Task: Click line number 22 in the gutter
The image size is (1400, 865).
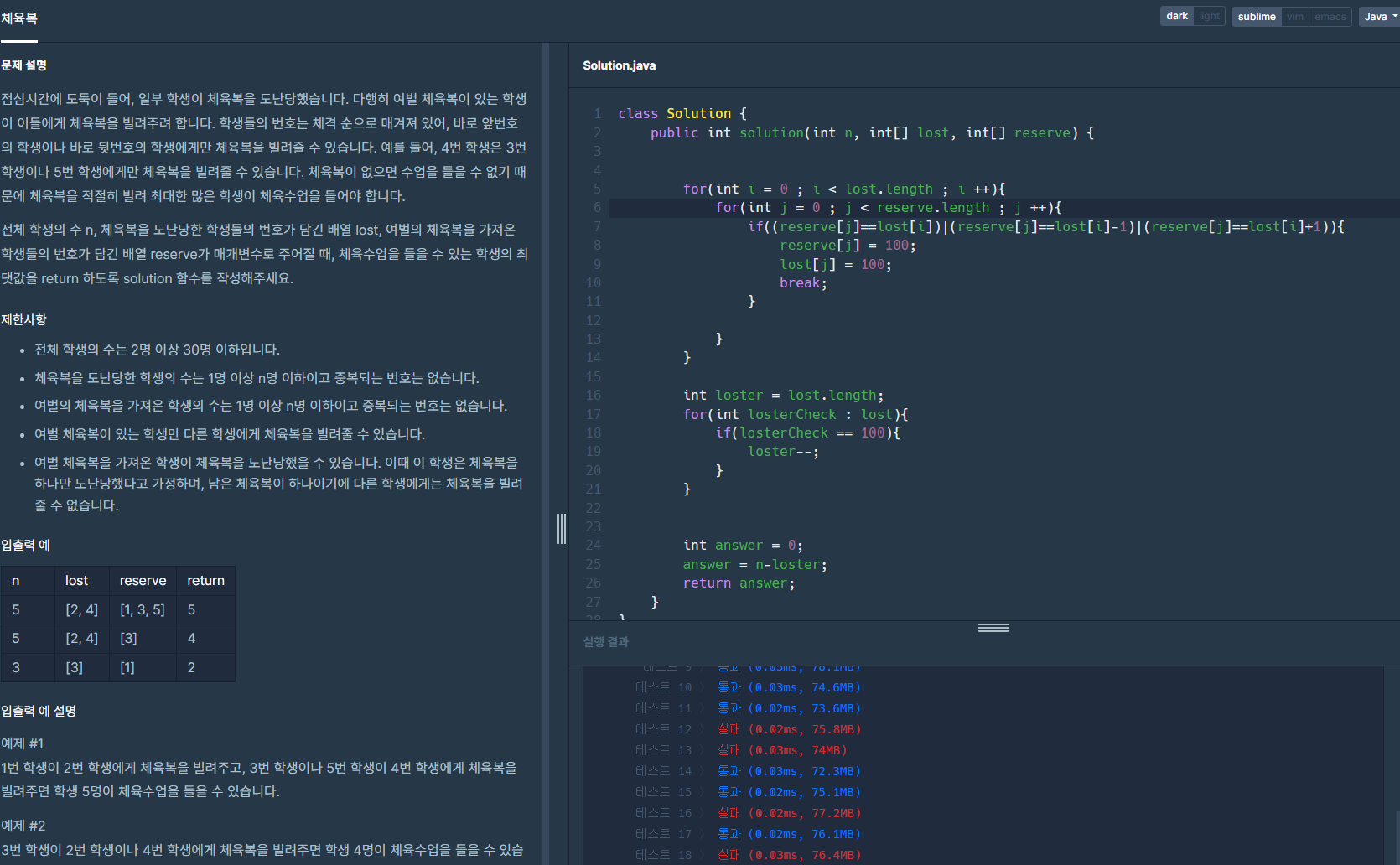Action: [x=594, y=509]
